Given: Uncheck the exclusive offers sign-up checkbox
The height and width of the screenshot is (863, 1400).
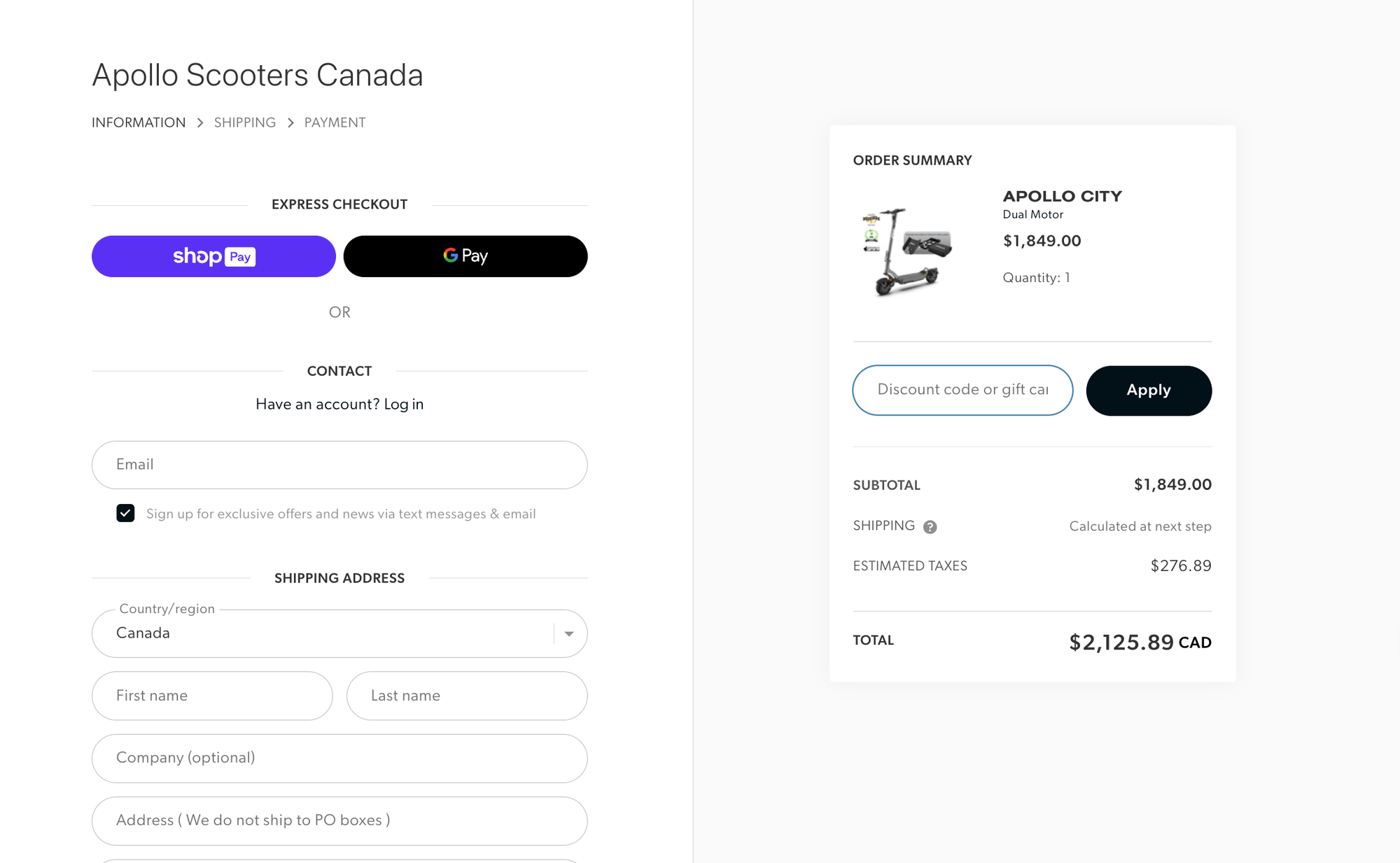Looking at the screenshot, I should point(125,513).
